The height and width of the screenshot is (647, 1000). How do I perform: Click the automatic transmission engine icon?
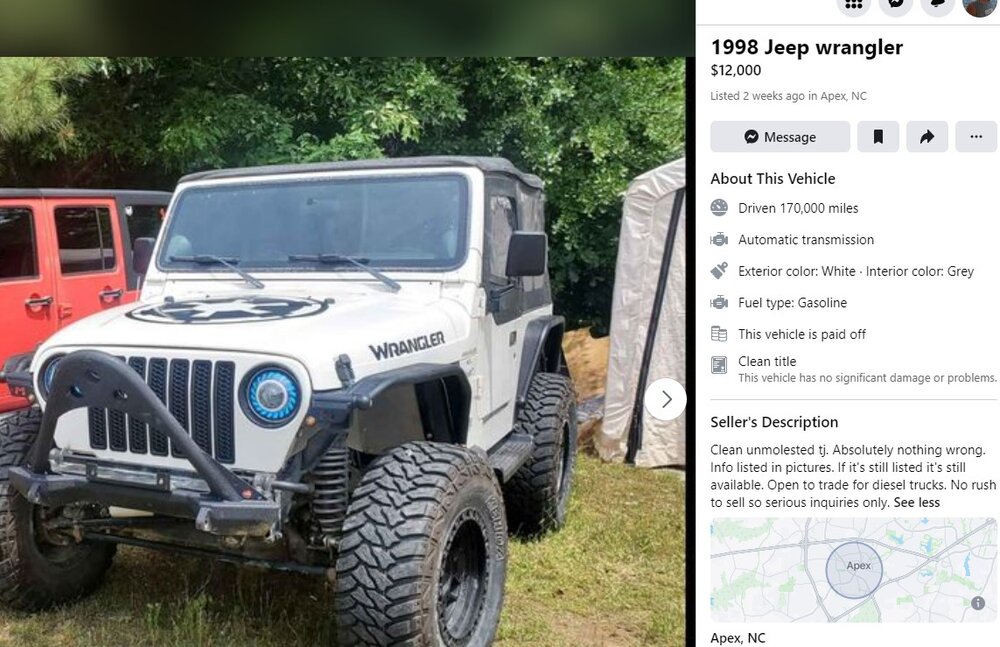click(x=719, y=239)
